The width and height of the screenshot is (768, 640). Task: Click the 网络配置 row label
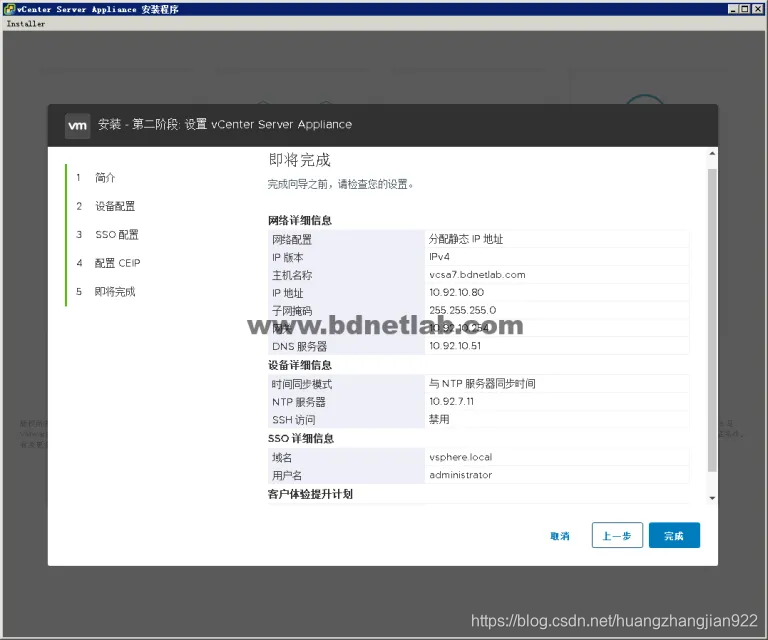pyautogui.click(x=292, y=239)
